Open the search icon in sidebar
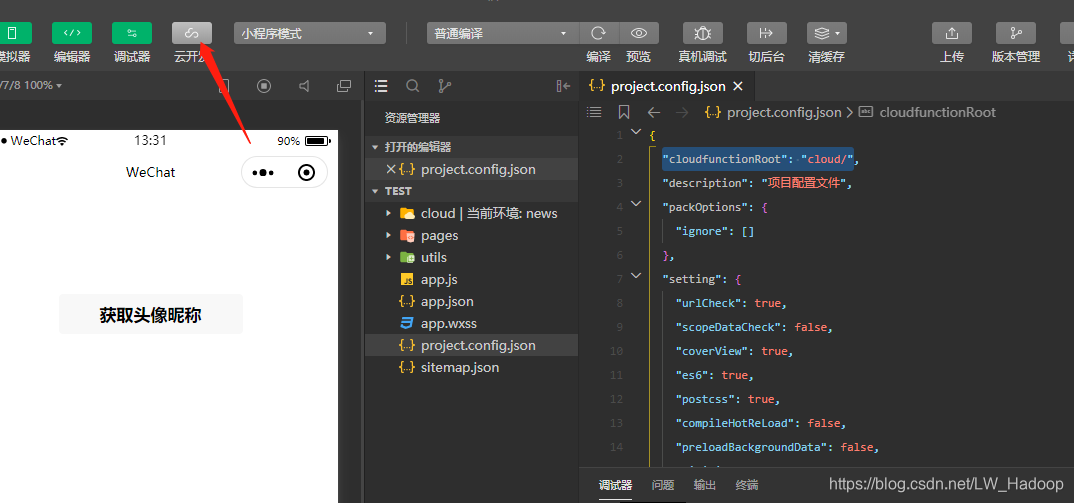Image resolution: width=1074 pixels, height=503 pixels. (x=412, y=86)
